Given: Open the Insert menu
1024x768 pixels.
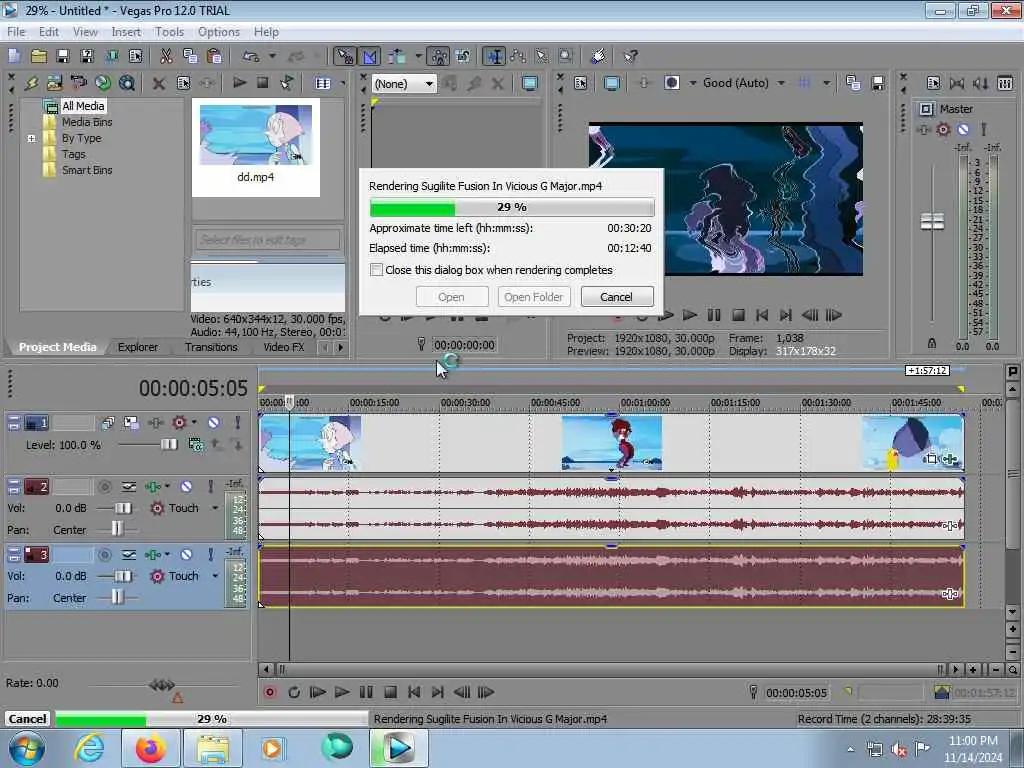Looking at the screenshot, I should coord(126,31).
